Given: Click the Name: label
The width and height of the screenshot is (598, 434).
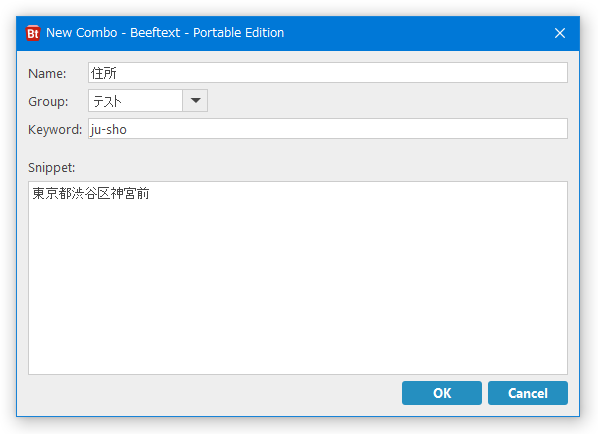Looking at the screenshot, I should click(47, 73).
